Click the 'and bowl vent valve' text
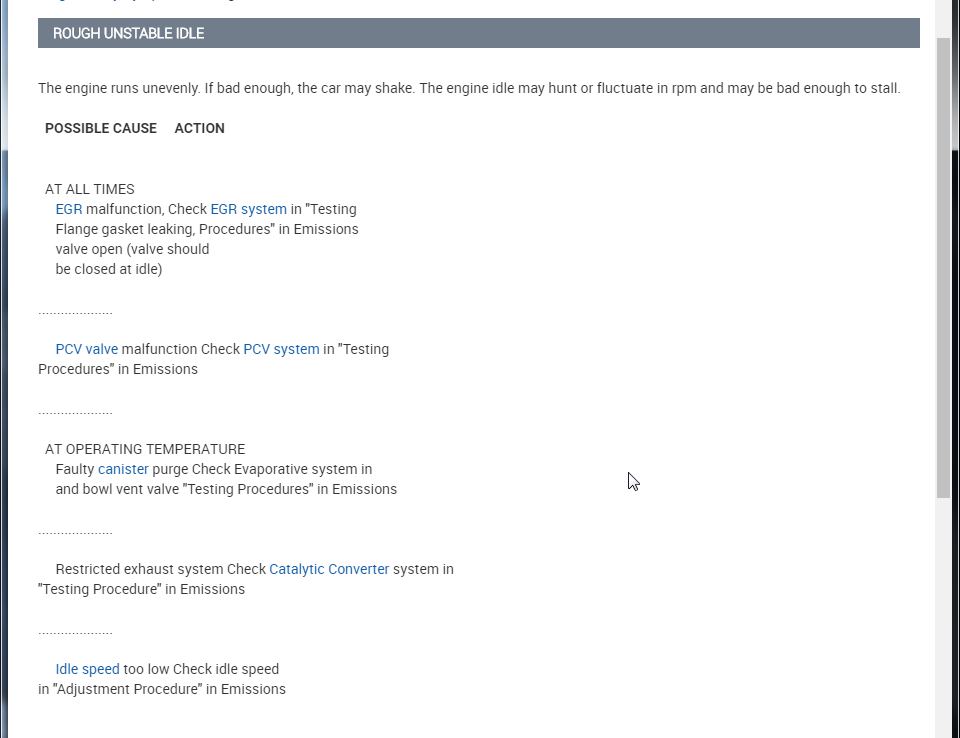The image size is (960, 738). click(117, 489)
